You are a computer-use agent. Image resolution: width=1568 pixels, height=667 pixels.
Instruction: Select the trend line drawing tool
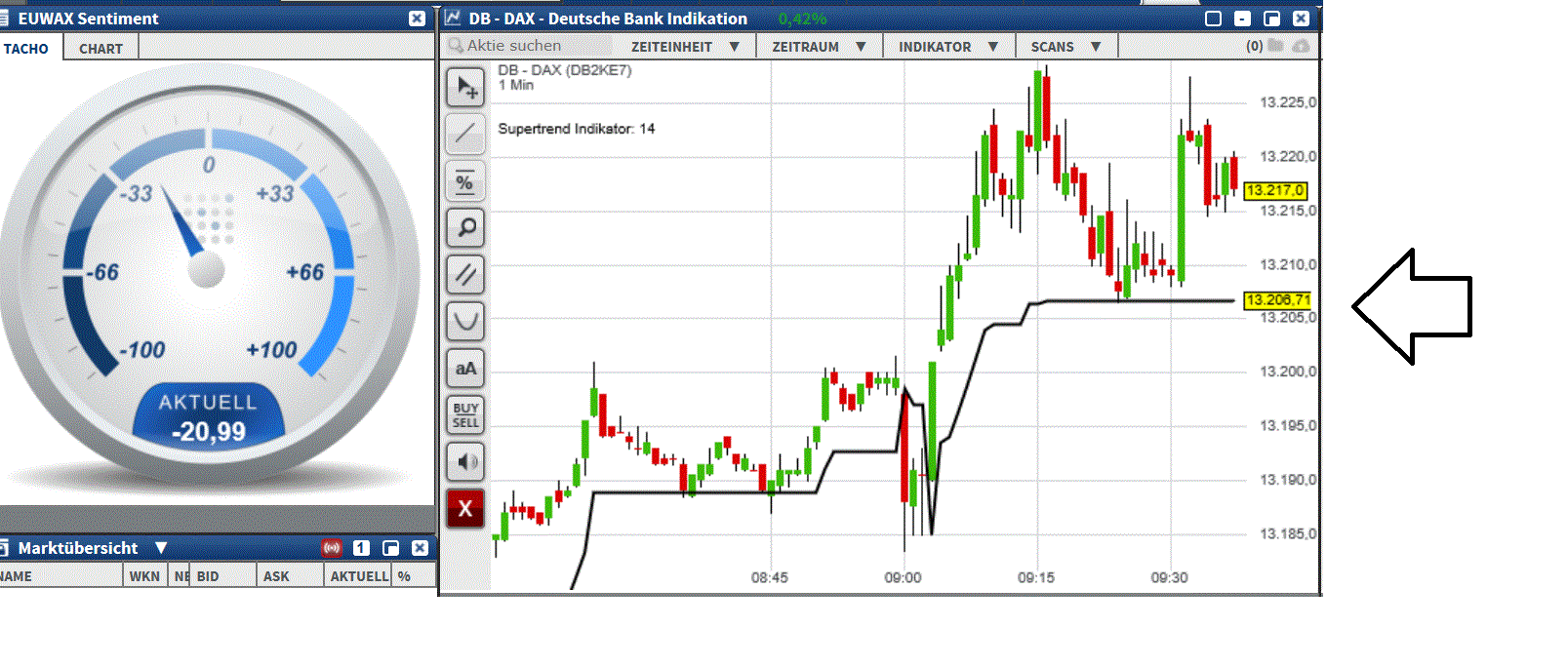pyautogui.click(x=465, y=134)
